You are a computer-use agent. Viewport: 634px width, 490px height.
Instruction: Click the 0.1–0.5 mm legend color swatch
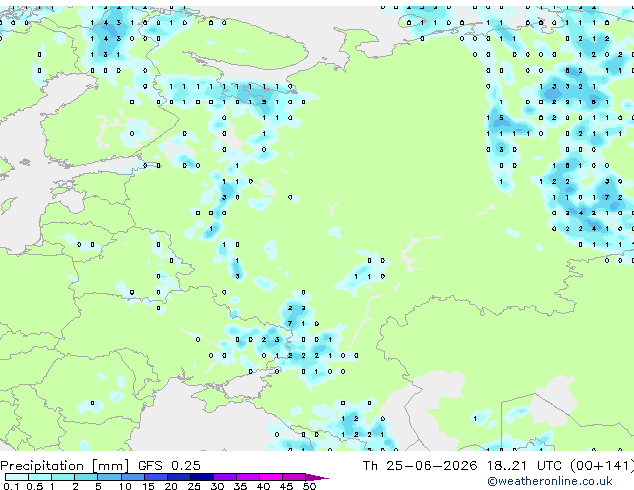point(17,477)
